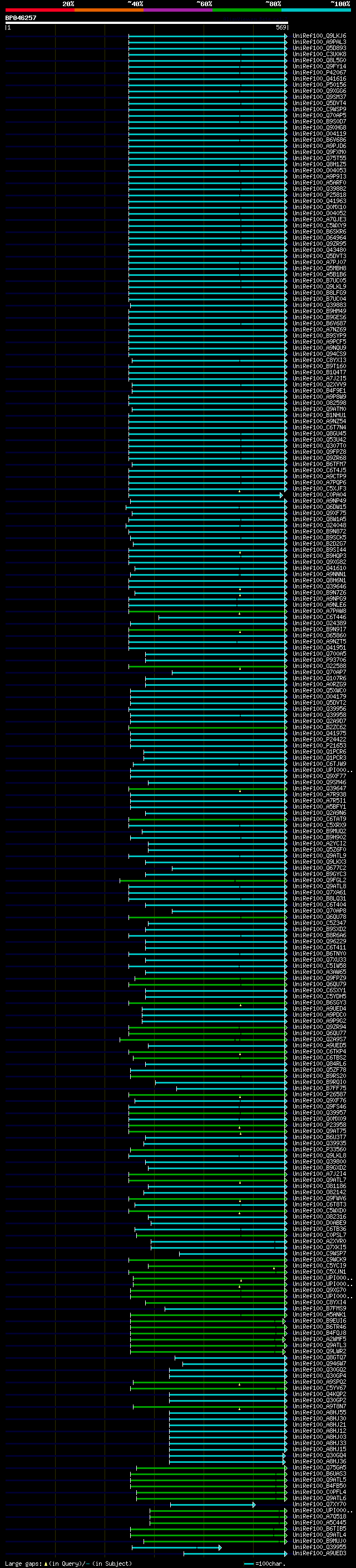
Task: Click the red 20% identity legend segment
Action: tap(39, 10)
